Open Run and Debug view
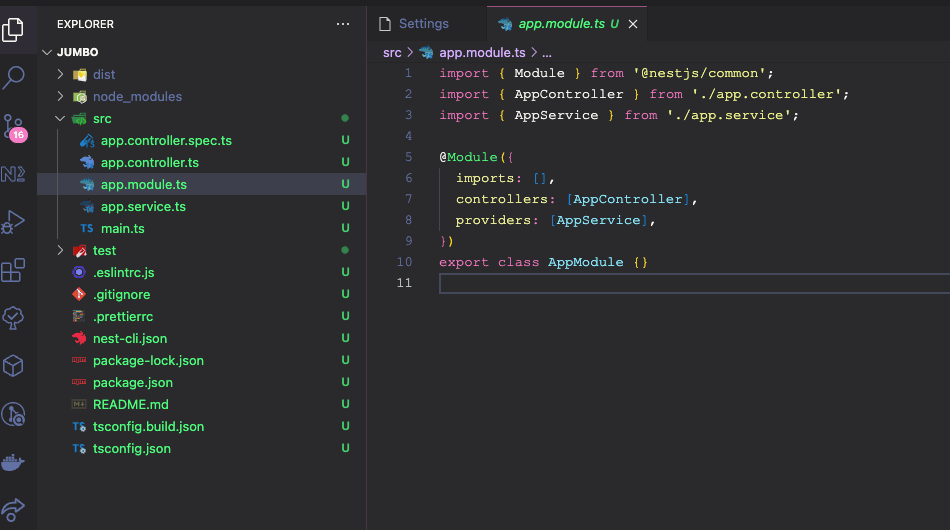The height and width of the screenshot is (530, 950). point(14,222)
